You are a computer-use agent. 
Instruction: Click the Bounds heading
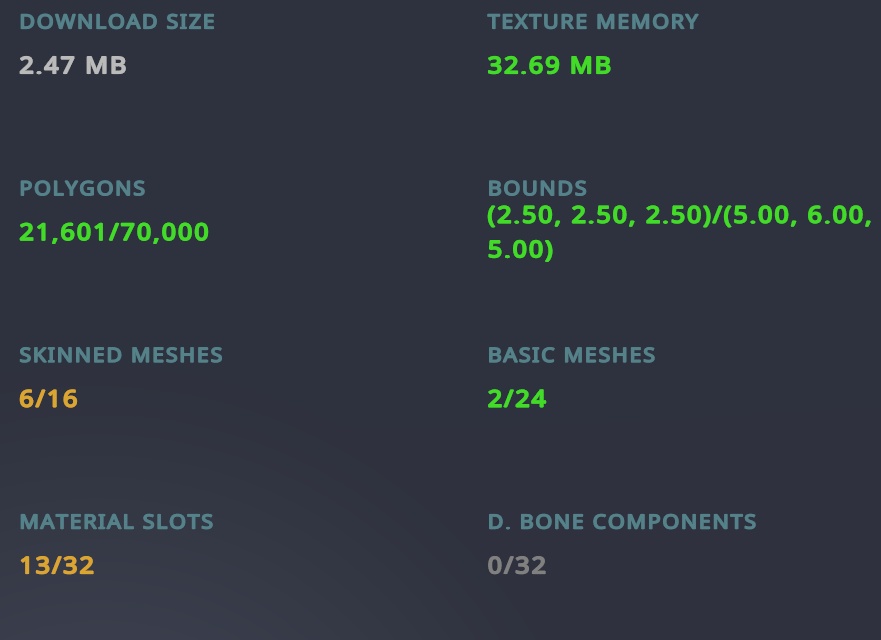(537, 188)
